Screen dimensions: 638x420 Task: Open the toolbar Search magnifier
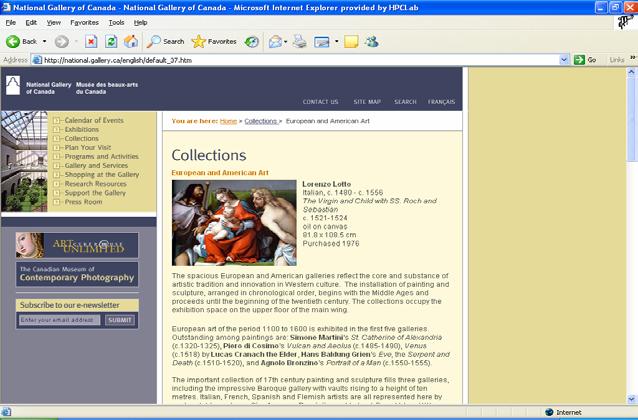[166, 41]
